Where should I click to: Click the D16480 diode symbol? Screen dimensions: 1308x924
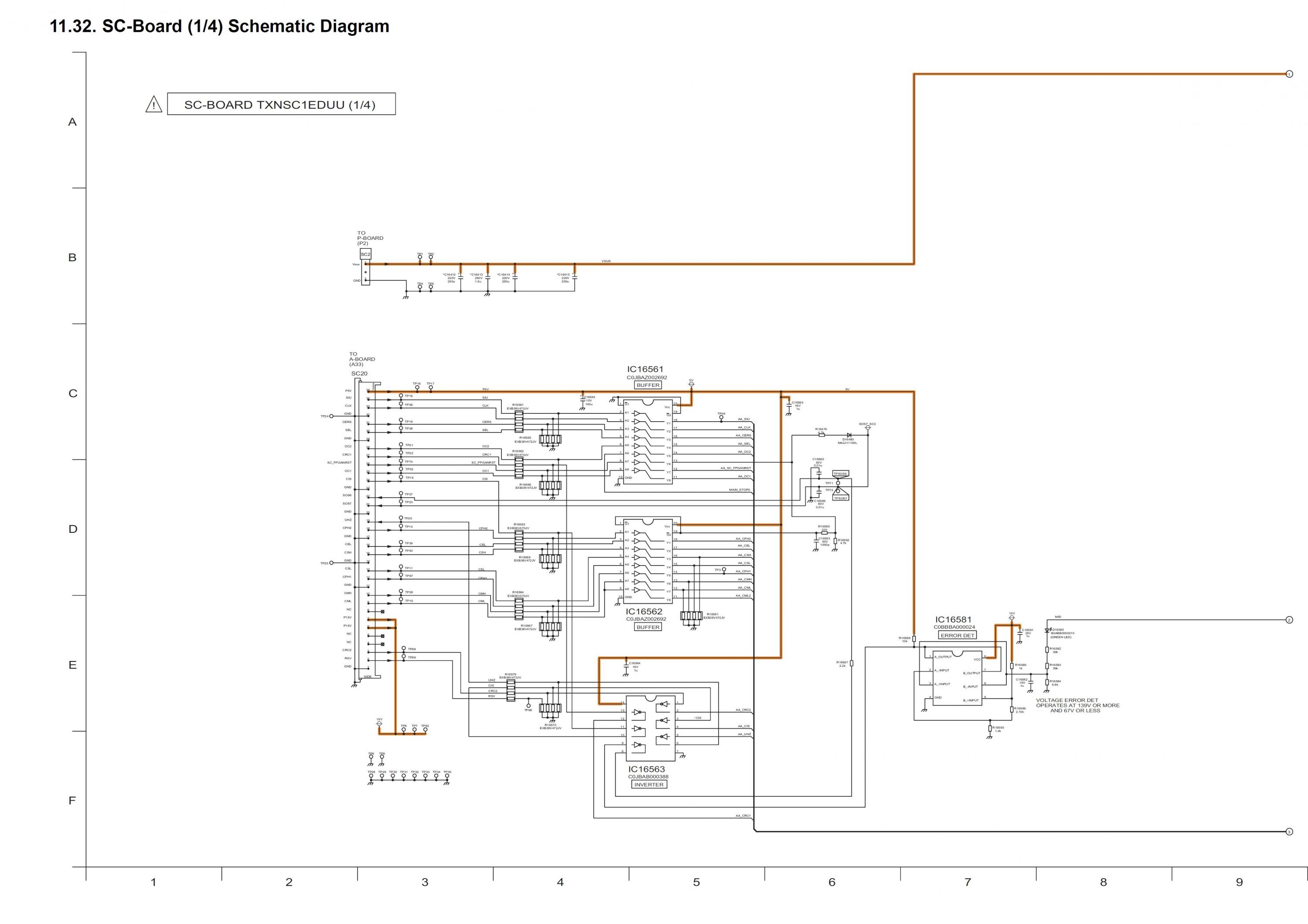849,435
